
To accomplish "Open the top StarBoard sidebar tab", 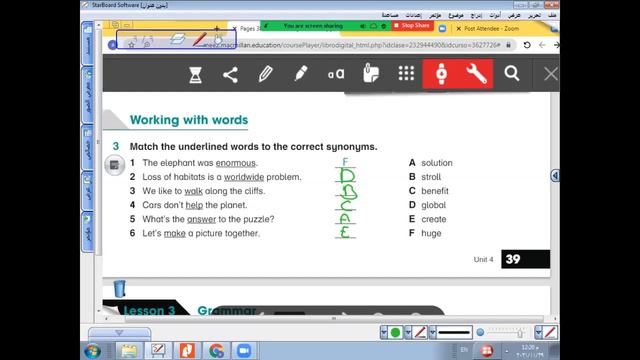I will click(87, 44).
